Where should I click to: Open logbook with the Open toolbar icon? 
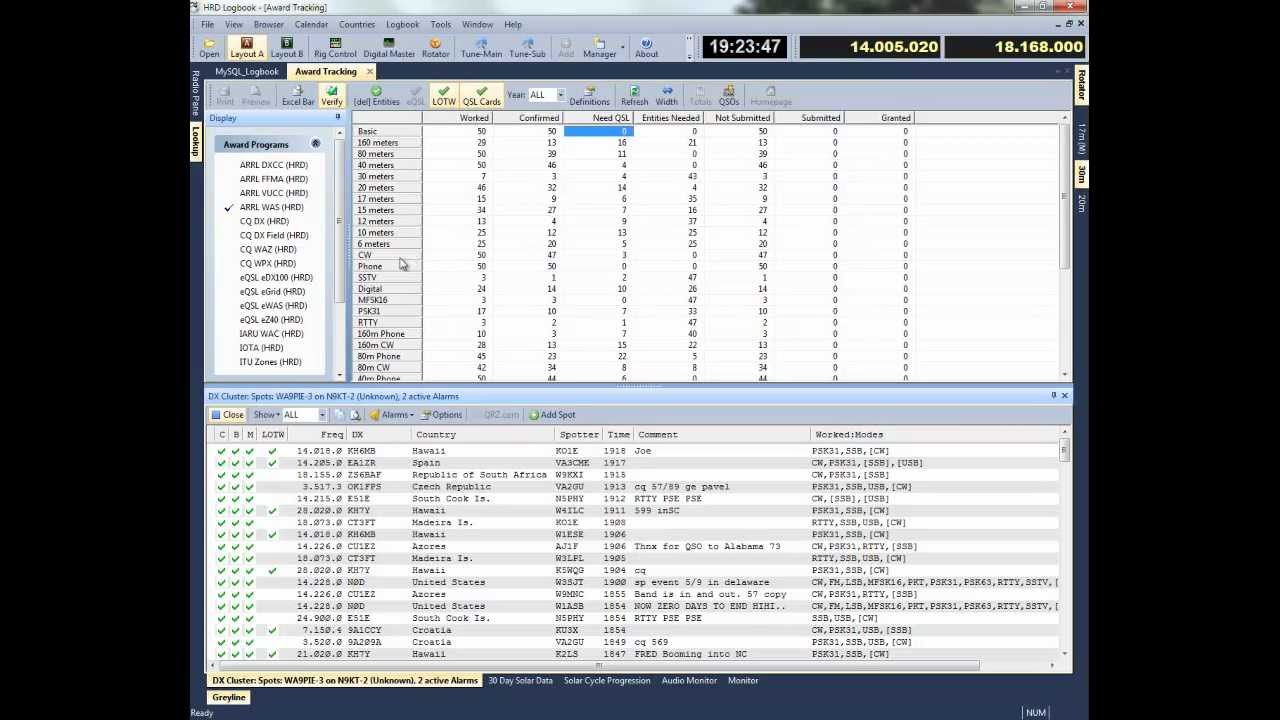[x=209, y=48]
